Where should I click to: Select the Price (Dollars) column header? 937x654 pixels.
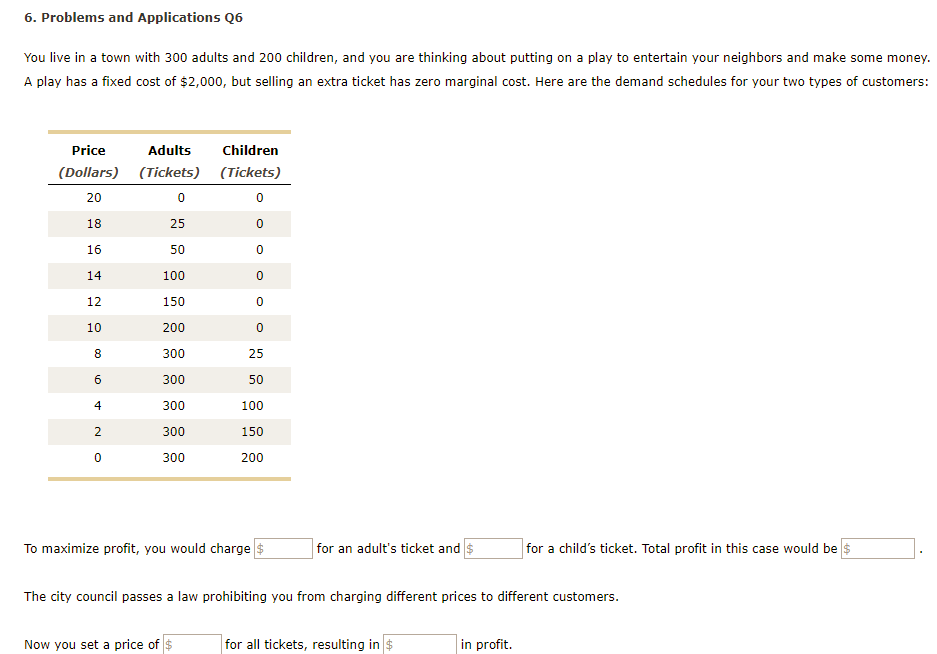tap(88, 160)
